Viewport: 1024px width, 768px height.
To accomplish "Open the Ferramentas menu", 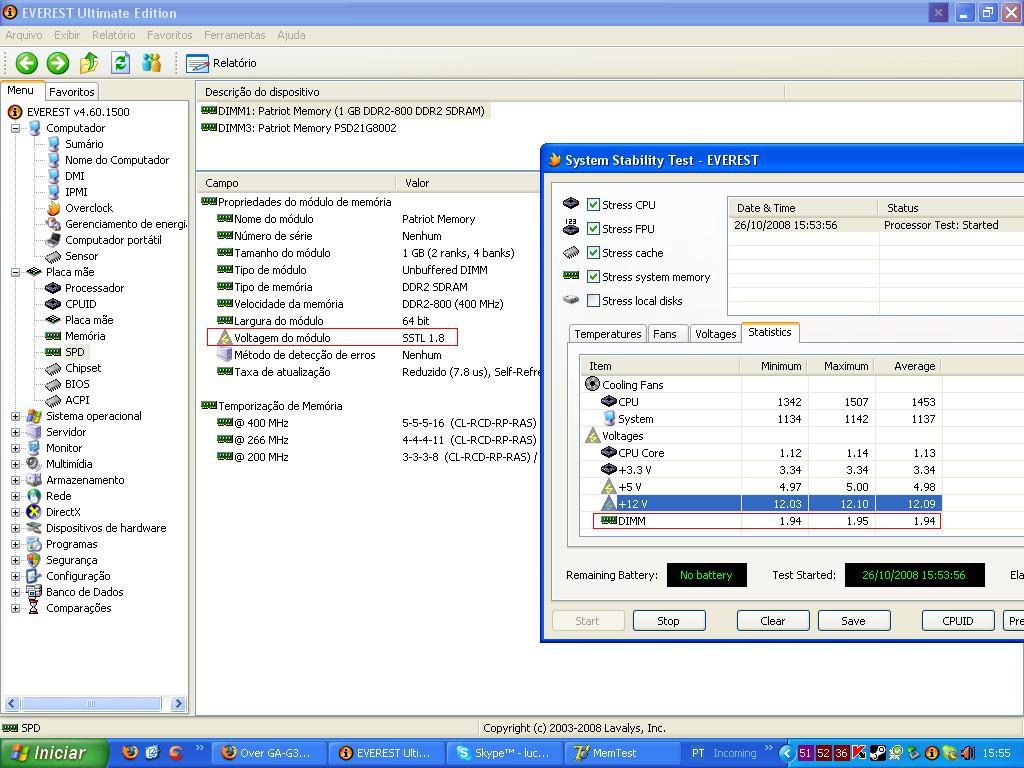I will (234, 35).
